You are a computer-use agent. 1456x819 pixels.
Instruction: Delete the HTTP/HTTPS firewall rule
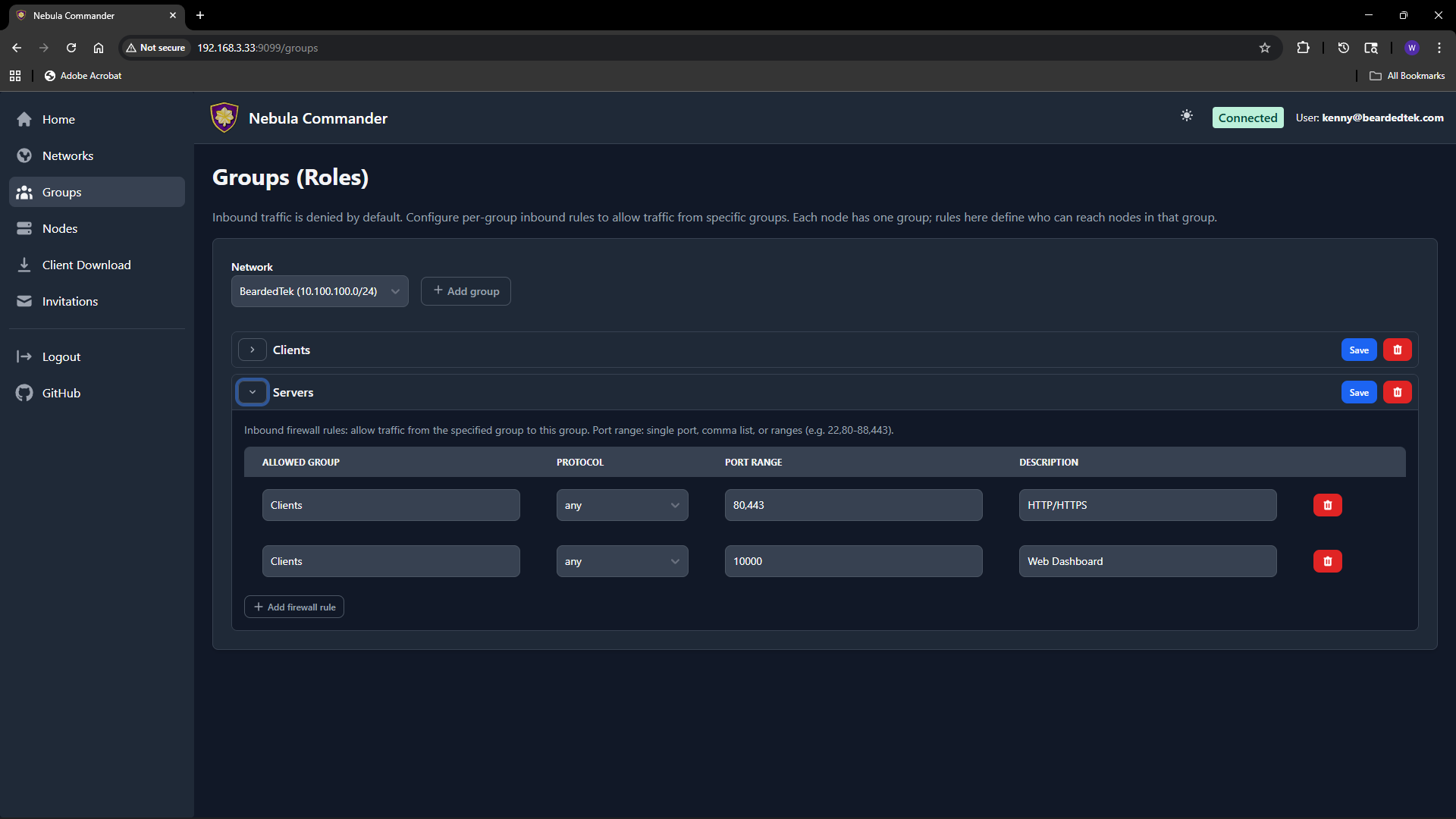[1326, 504]
